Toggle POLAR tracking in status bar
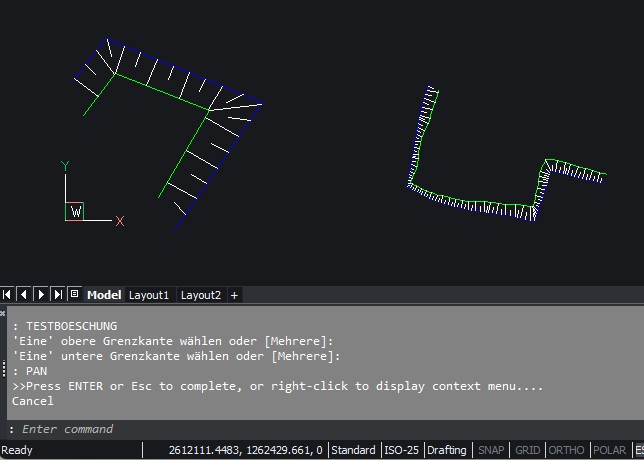 [610, 450]
